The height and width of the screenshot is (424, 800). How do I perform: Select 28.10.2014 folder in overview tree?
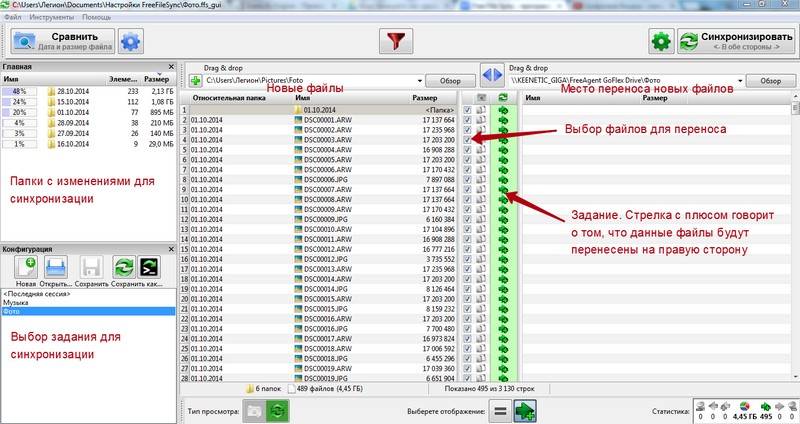tap(88, 91)
